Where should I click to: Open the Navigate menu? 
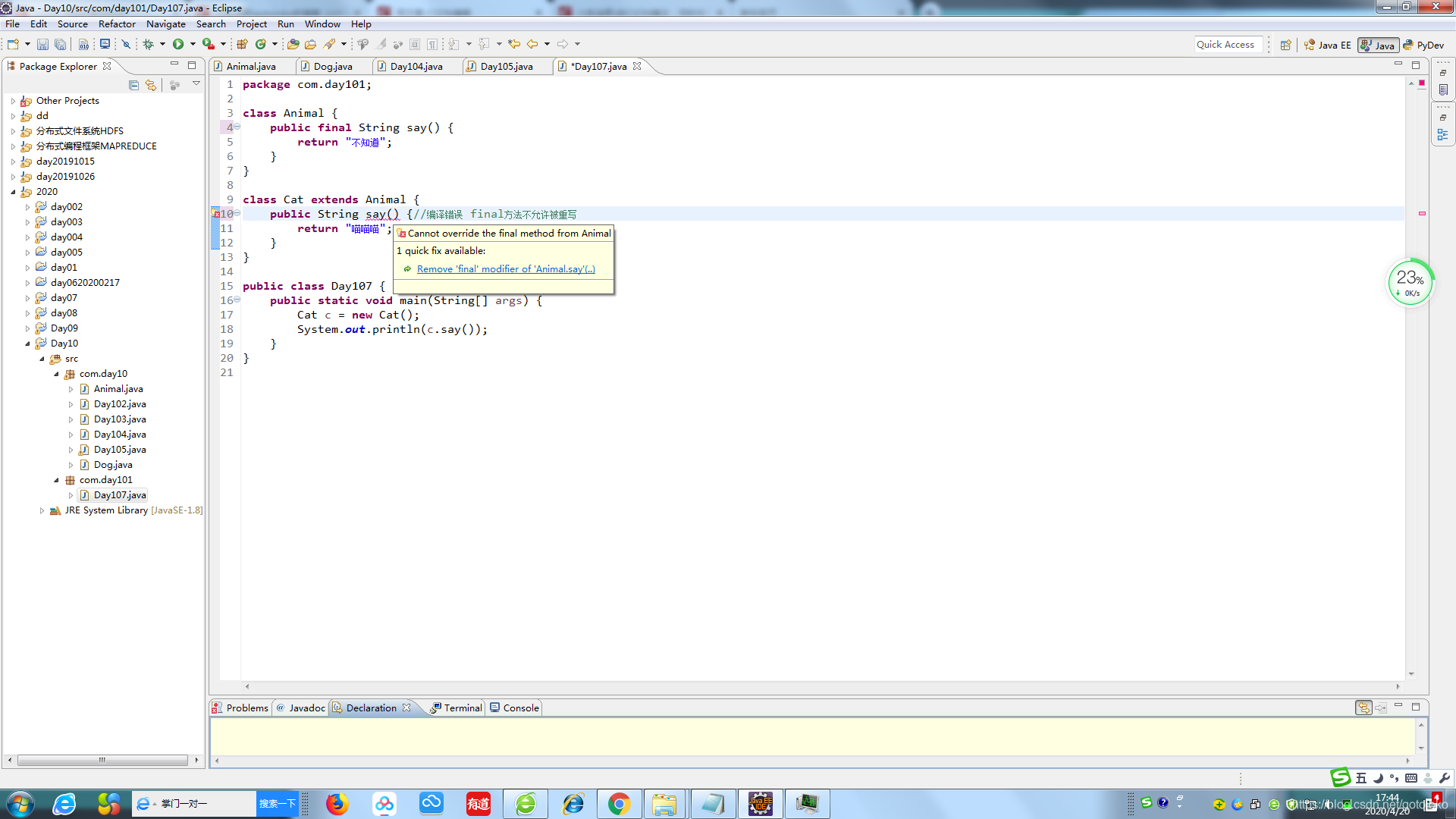(x=166, y=24)
